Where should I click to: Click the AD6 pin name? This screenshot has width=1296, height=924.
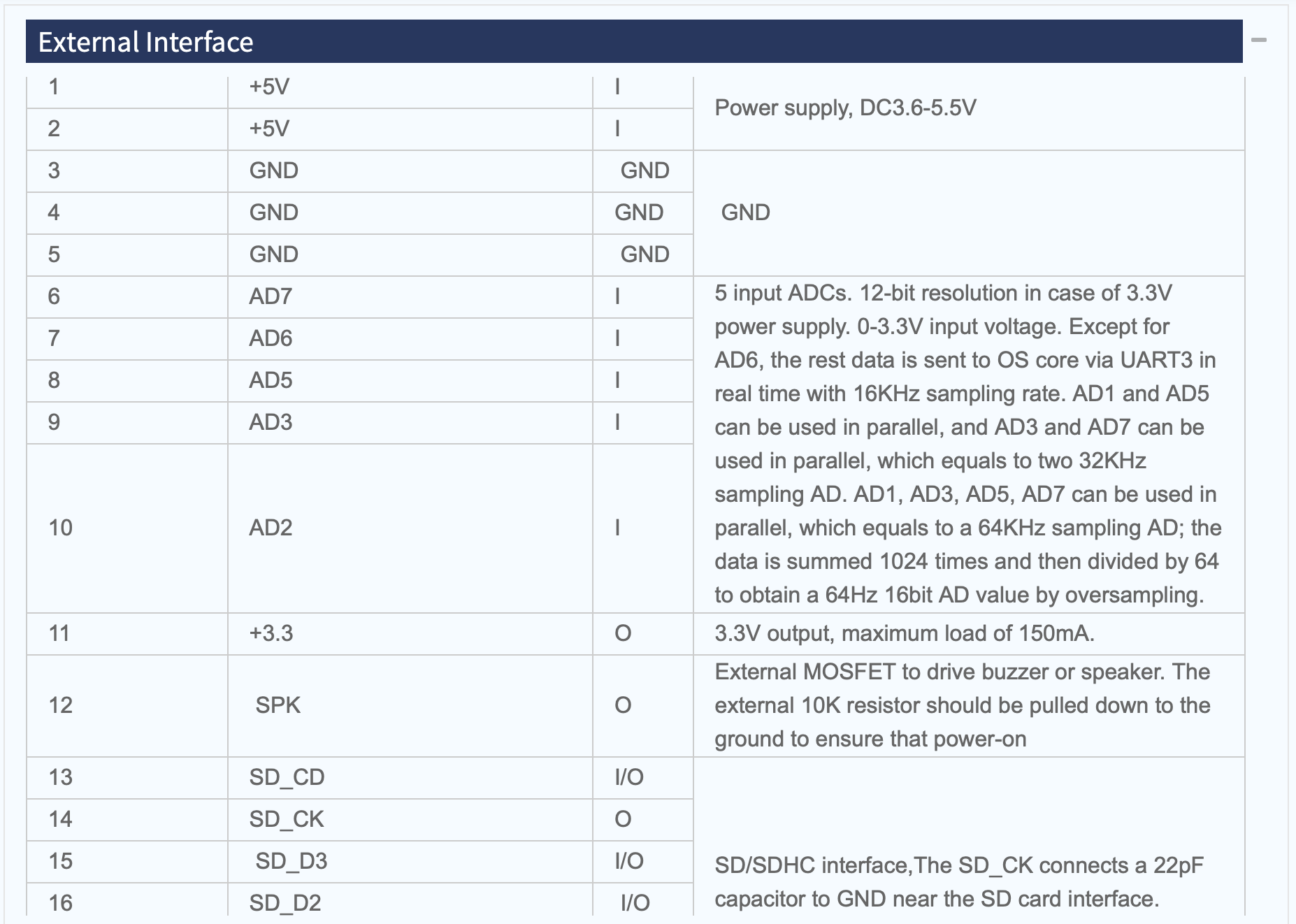pyautogui.click(x=271, y=338)
